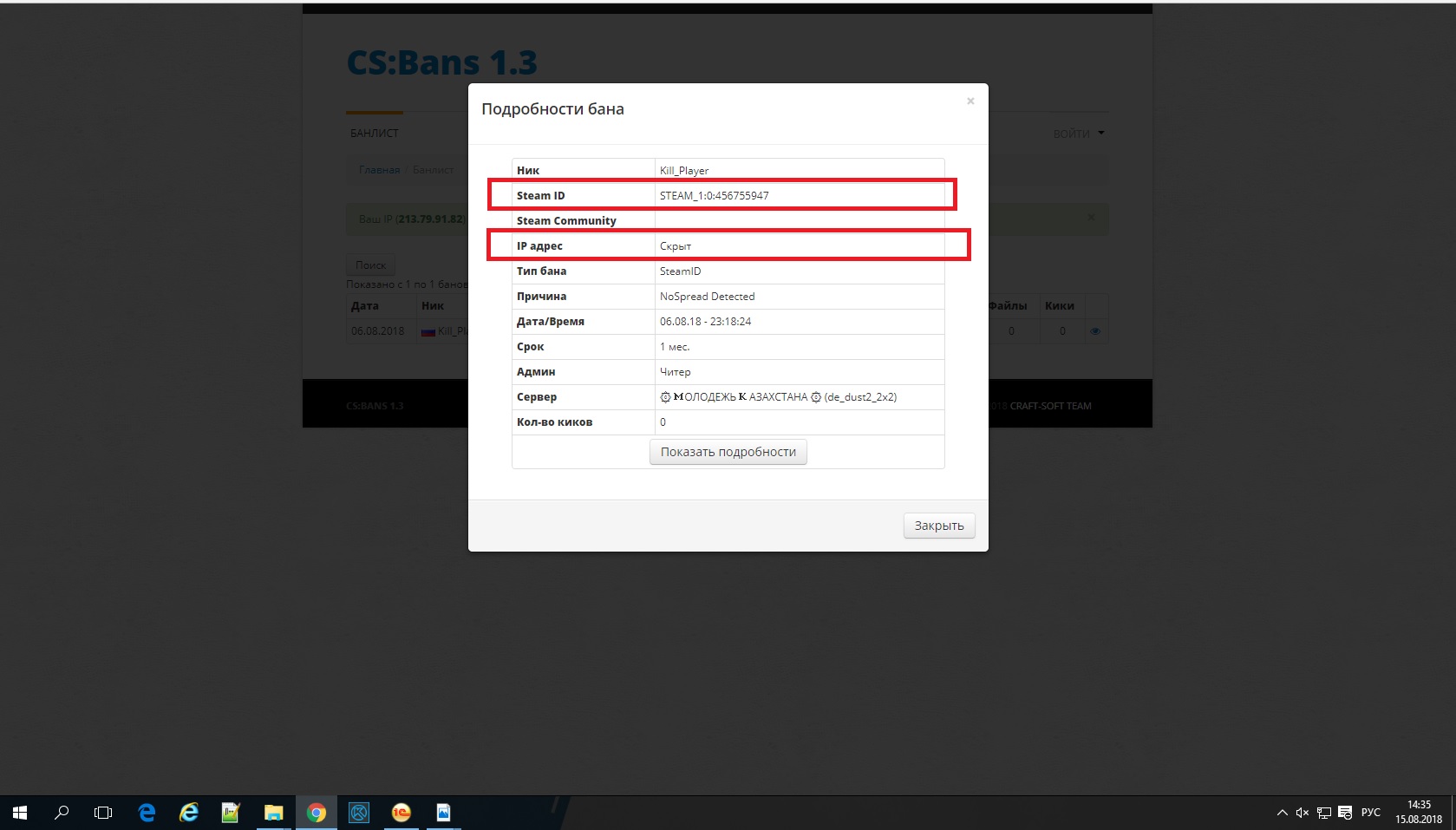Image resolution: width=1456 pixels, height=830 pixels.
Task: Expand the 'ВОЙТИ' login dropdown
Action: tap(1079, 134)
